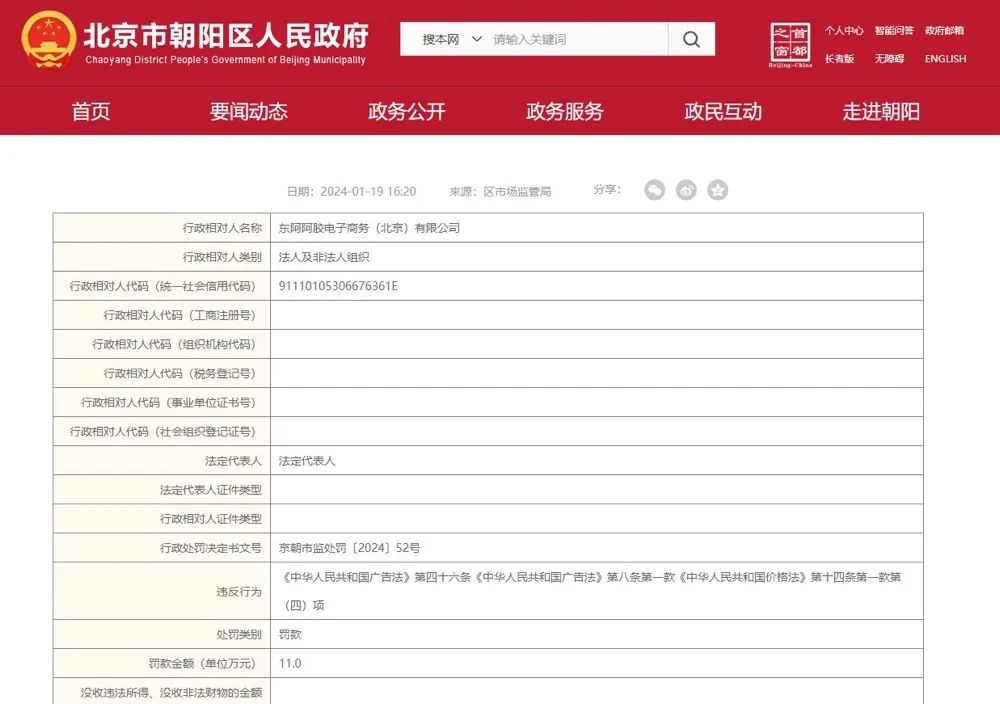Screen dimensions: 1000x704
Task: Click the 工商注册号 label cell
Action: [x=162, y=315]
